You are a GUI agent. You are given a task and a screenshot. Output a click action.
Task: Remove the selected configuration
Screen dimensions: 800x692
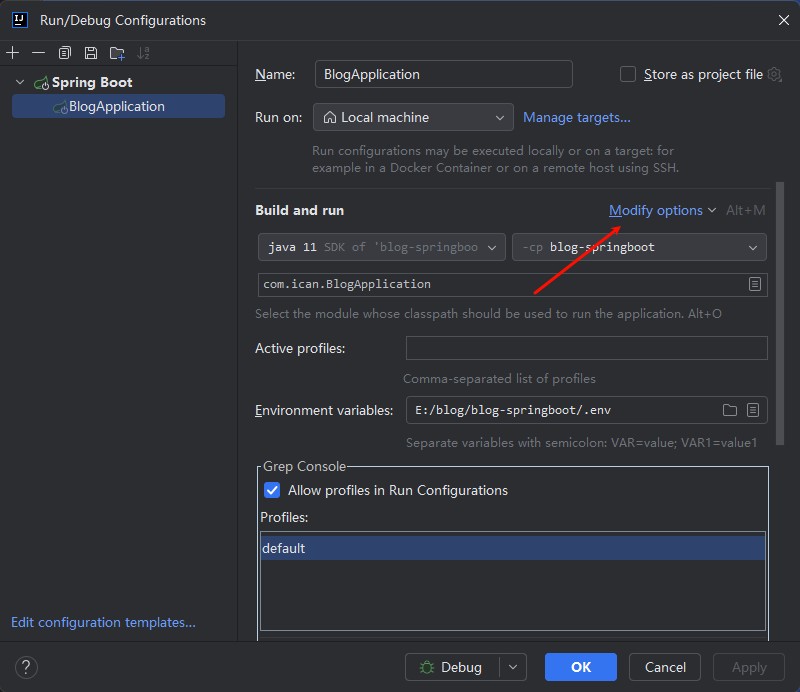[38, 53]
